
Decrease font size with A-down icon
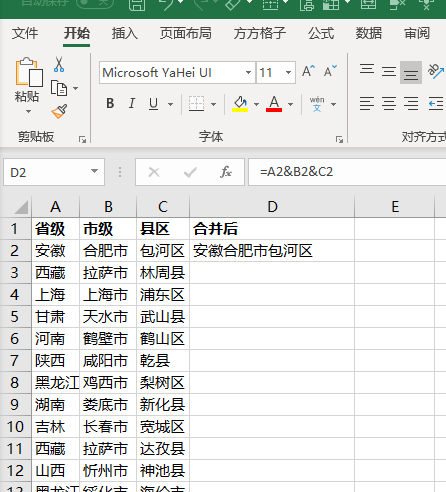coord(330,71)
